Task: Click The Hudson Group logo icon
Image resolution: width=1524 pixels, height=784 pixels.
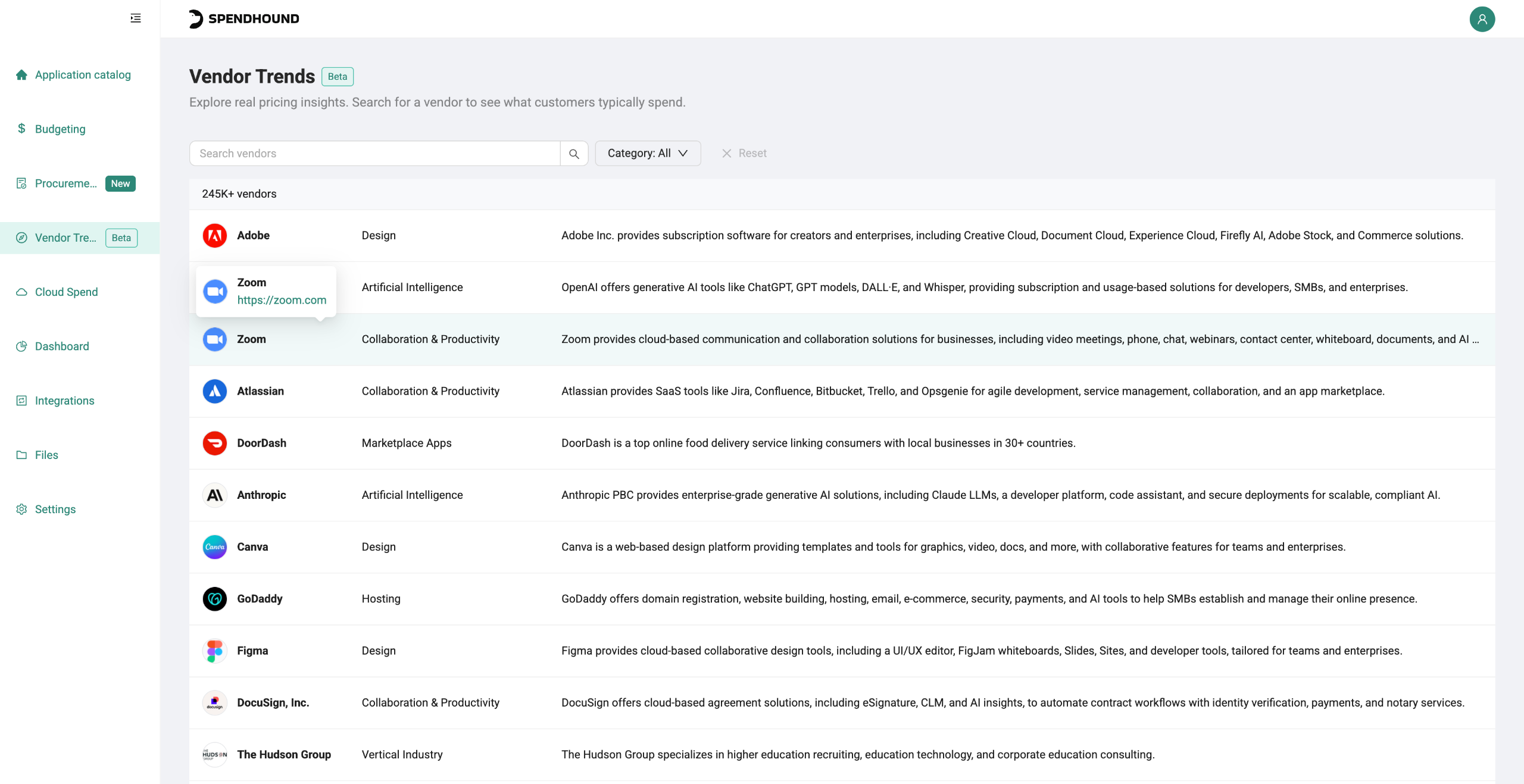Action: [215, 754]
